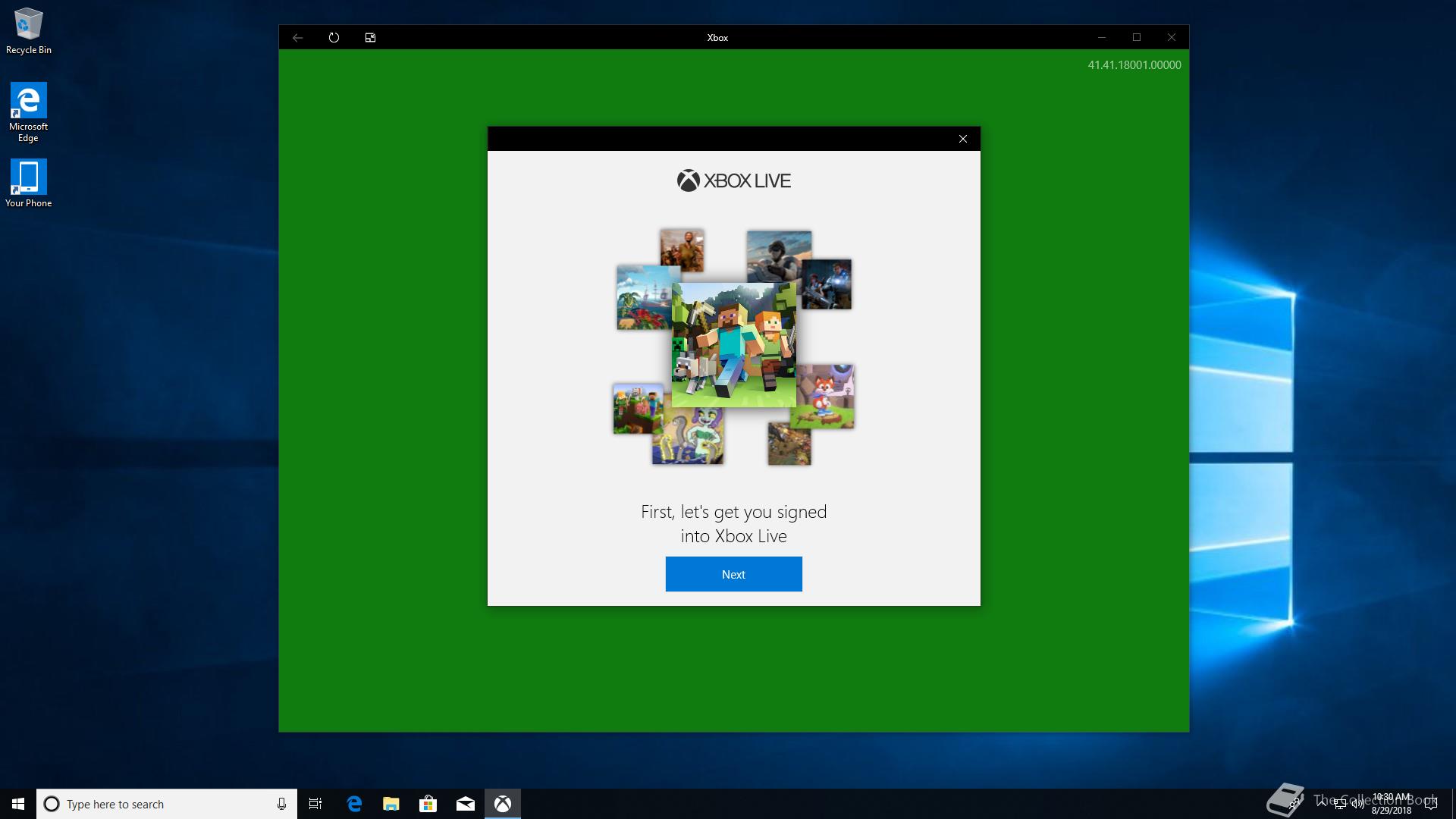Click the Next button to sign in
Screen dimensions: 1456x819
tap(733, 574)
